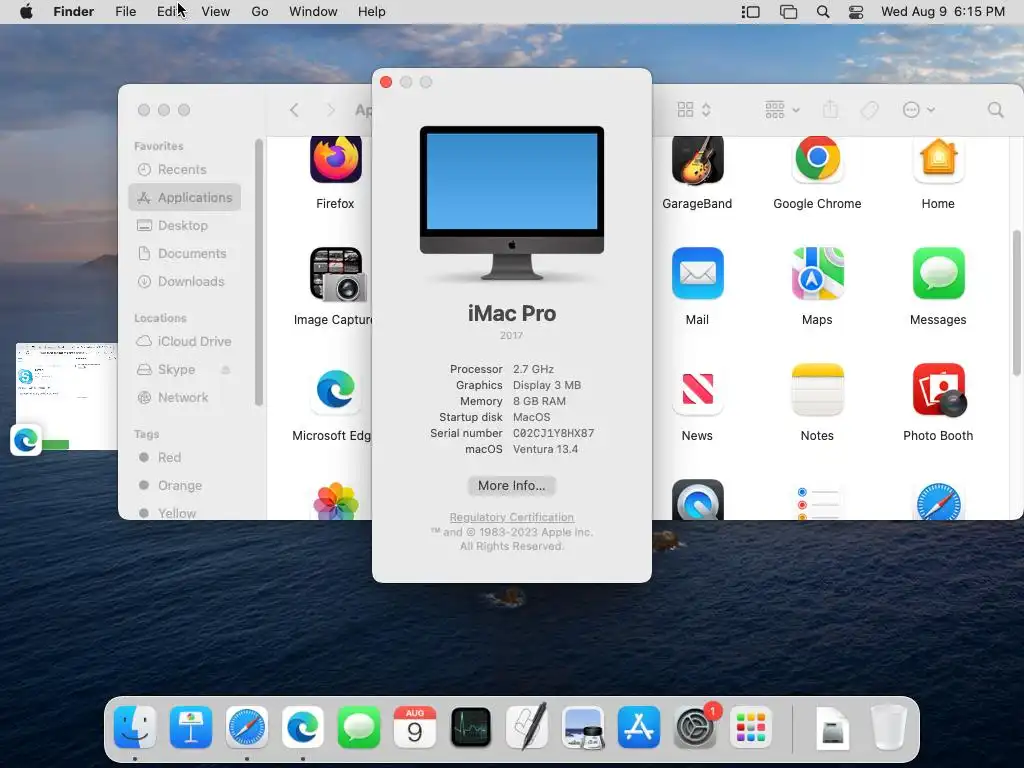The image size is (1024, 768).
Task: Open the Reminders app icon in Finder
Action: pos(817,502)
